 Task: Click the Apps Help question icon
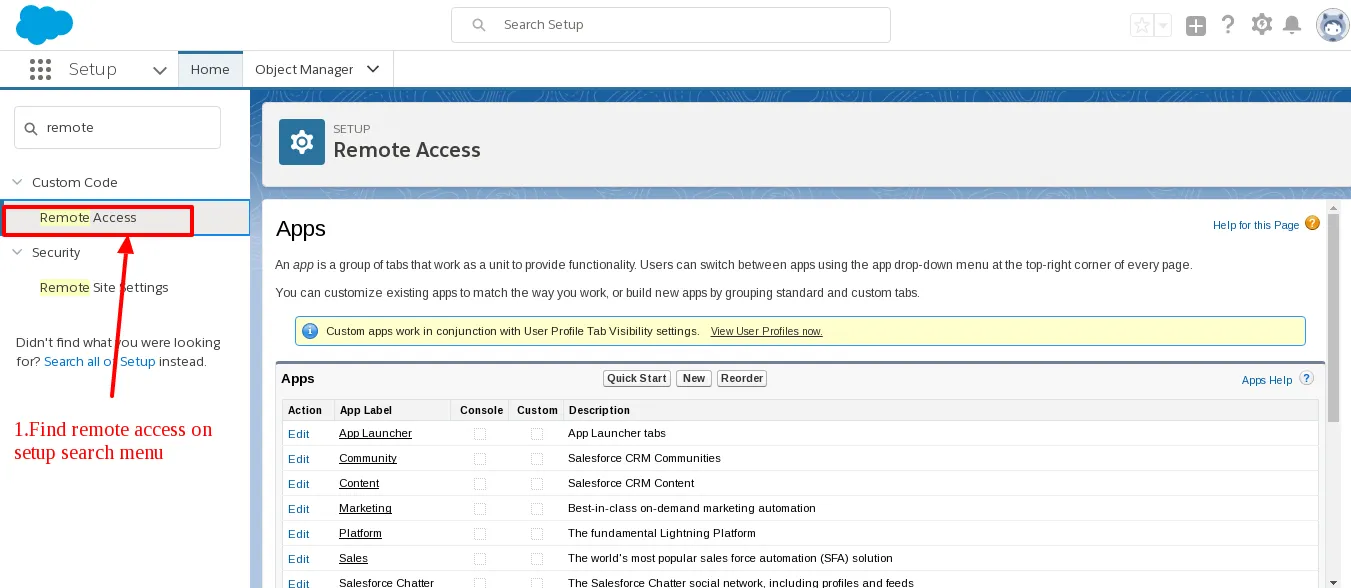pos(1306,379)
